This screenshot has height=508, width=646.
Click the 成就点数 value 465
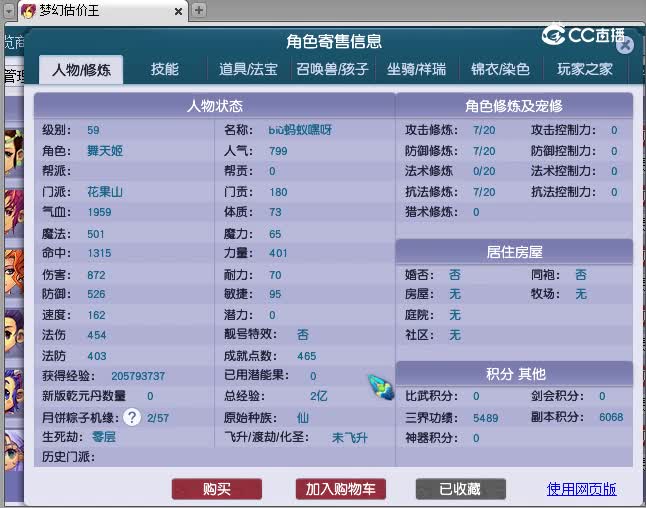coord(307,356)
